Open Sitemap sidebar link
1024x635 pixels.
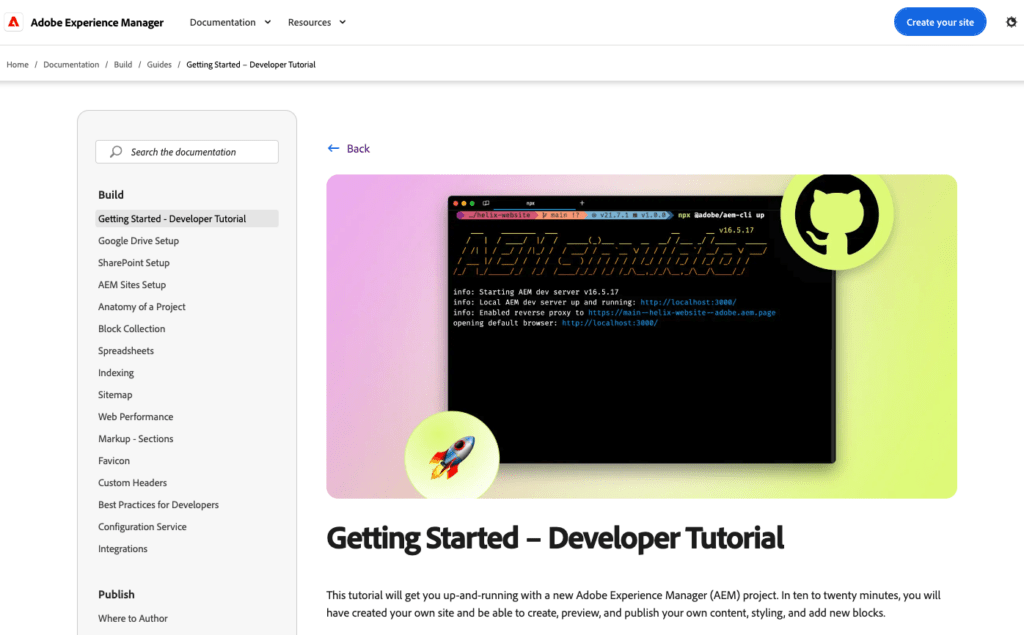tap(115, 395)
